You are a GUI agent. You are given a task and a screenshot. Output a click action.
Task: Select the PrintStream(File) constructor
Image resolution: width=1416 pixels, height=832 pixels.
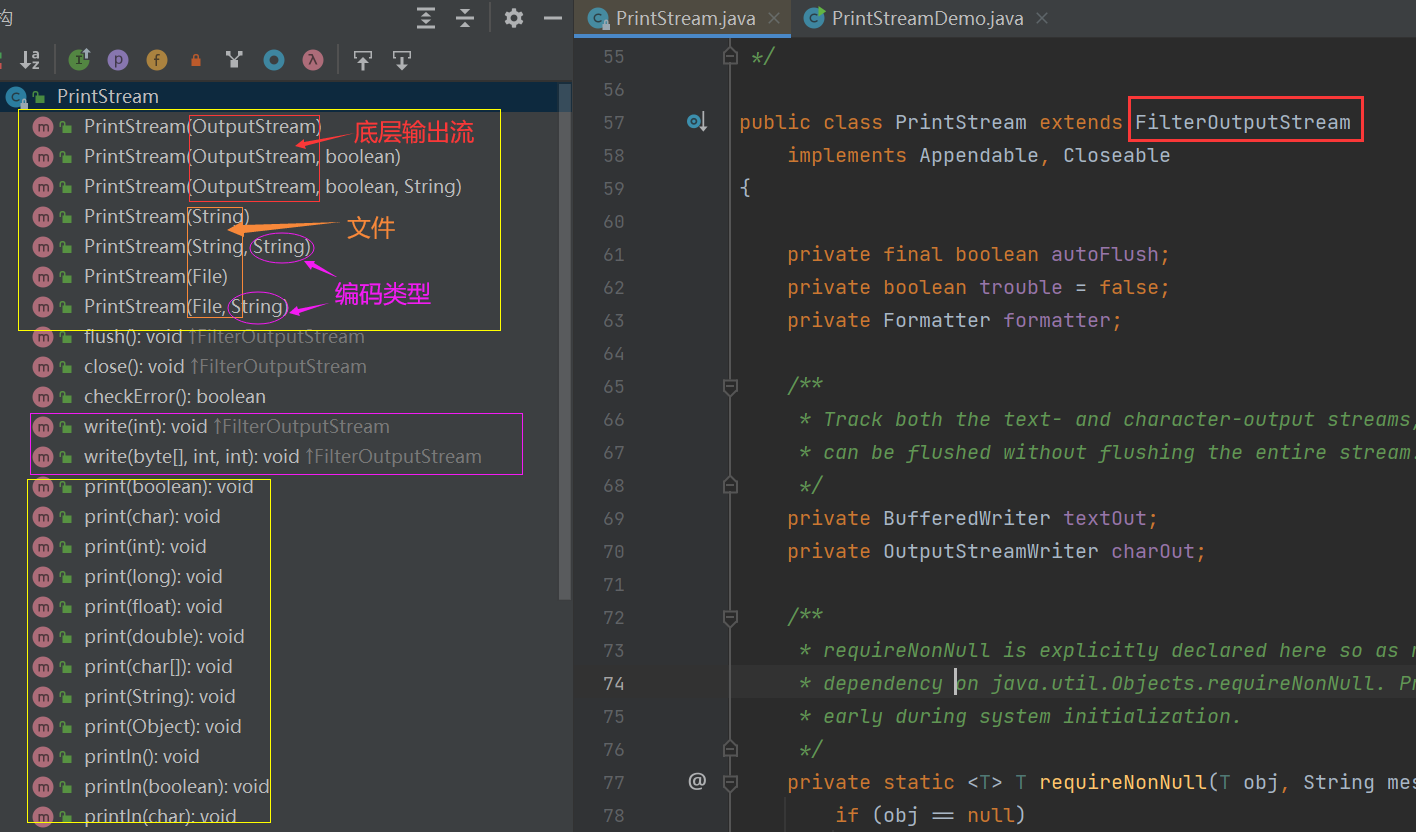[156, 277]
